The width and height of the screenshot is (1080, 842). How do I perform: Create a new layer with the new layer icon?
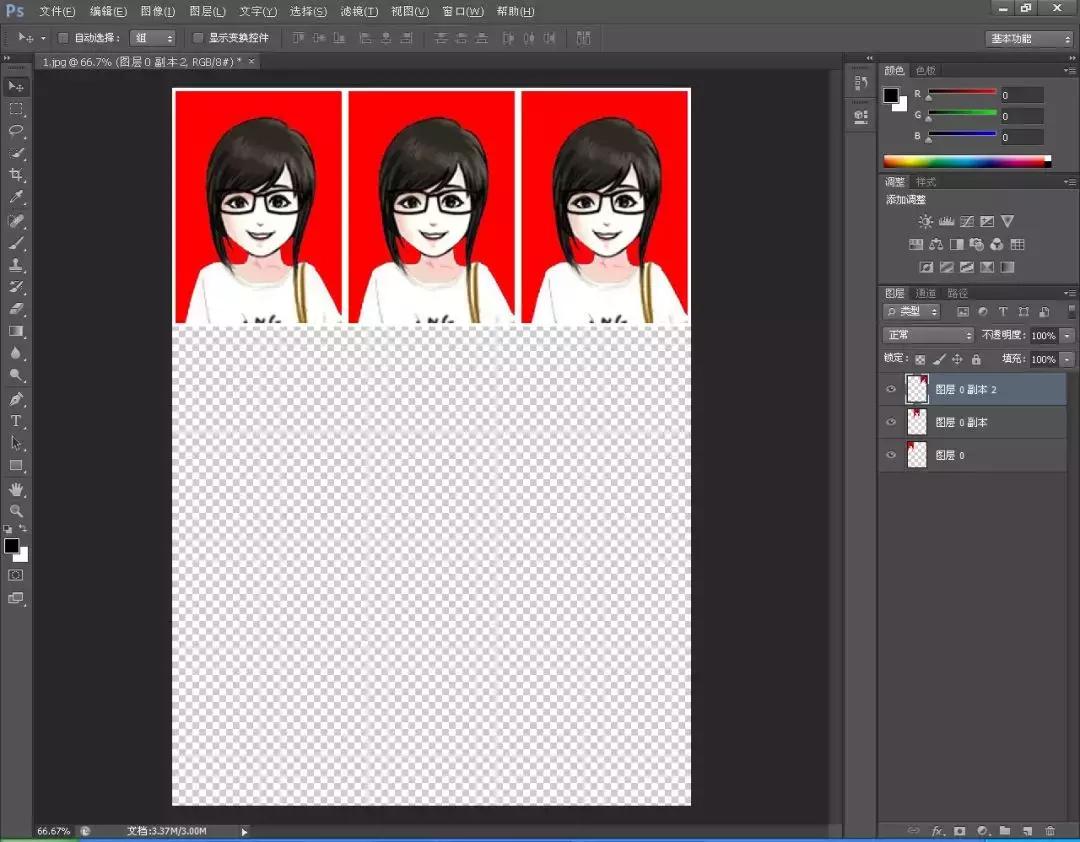coord(1027,831)
